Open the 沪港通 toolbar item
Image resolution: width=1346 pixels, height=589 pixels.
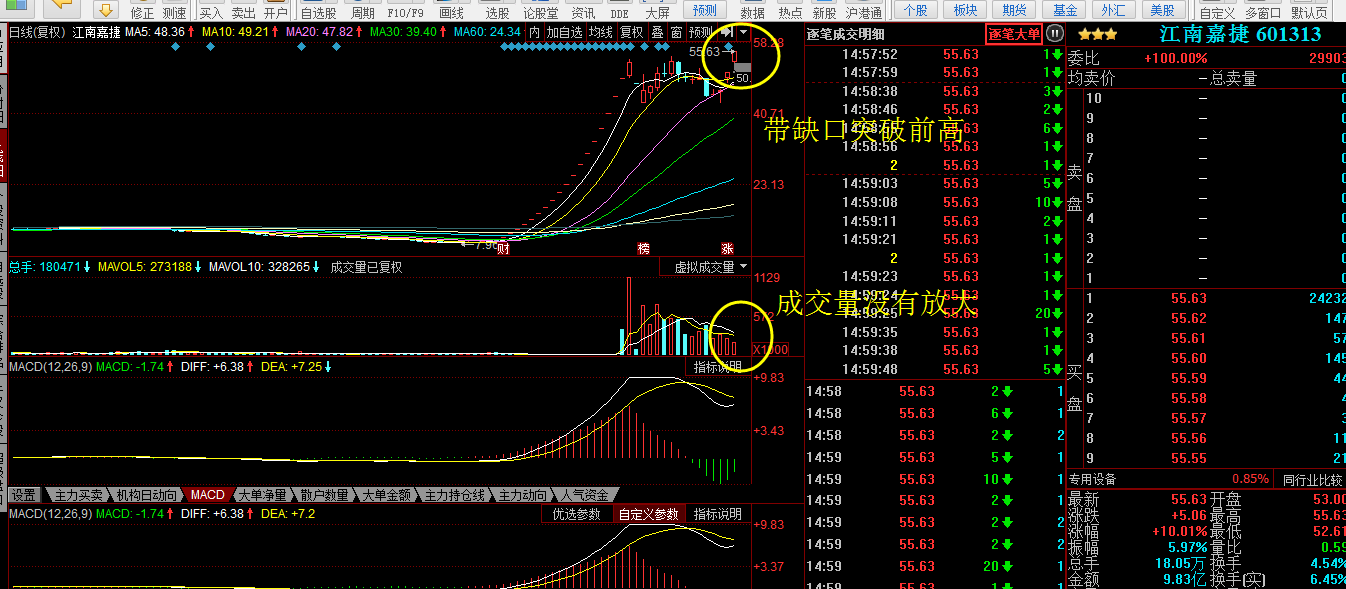(864, 13)
